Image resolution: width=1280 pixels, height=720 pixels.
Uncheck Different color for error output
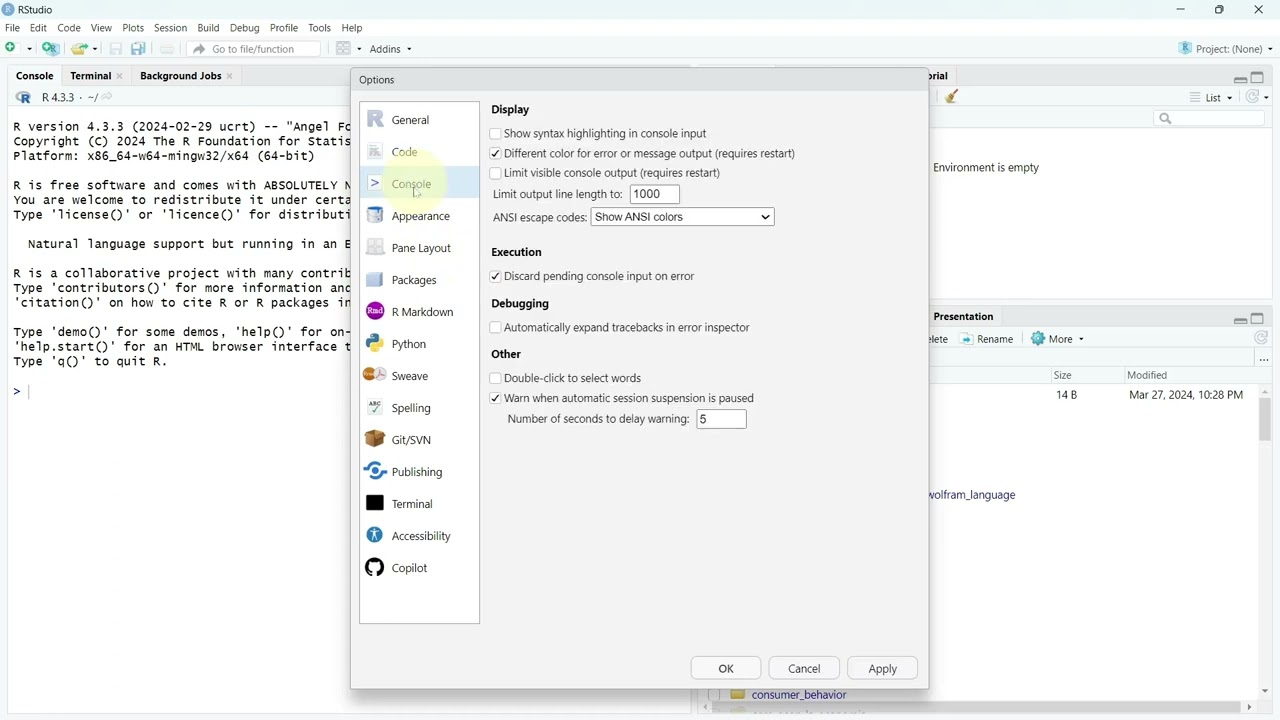495,154
